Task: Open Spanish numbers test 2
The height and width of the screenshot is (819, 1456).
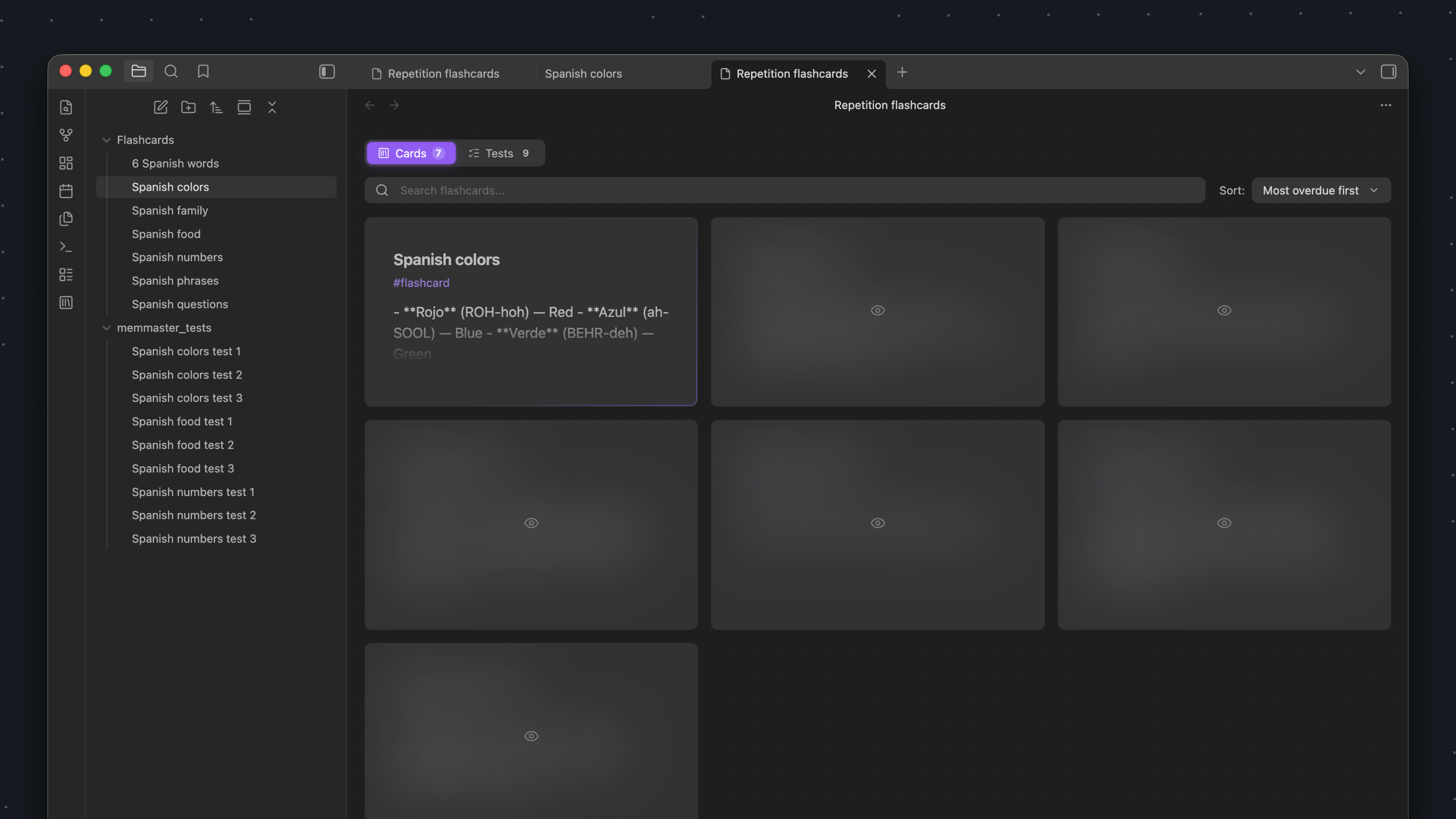Action: [x=216, y=516]
